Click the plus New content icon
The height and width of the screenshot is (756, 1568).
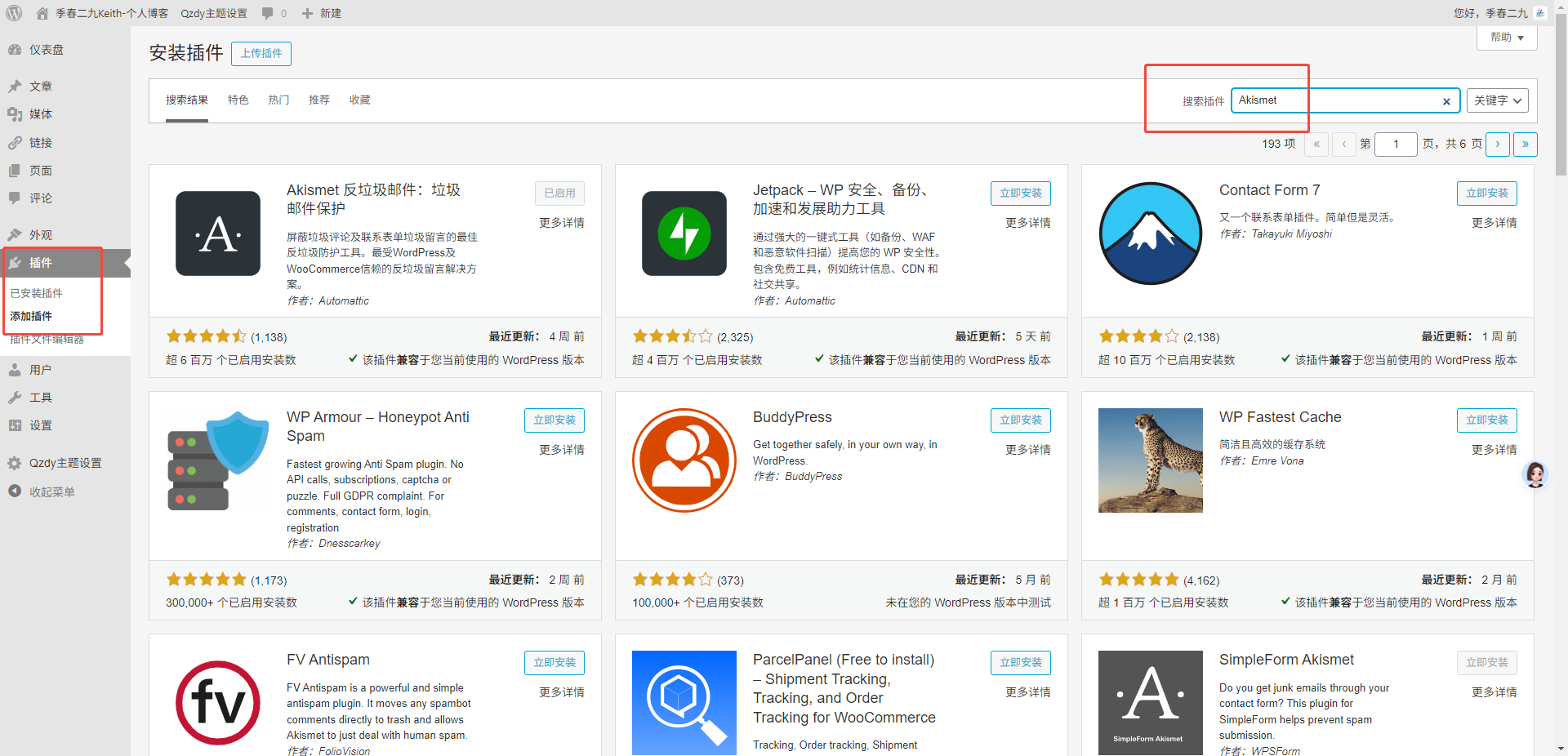307,13
